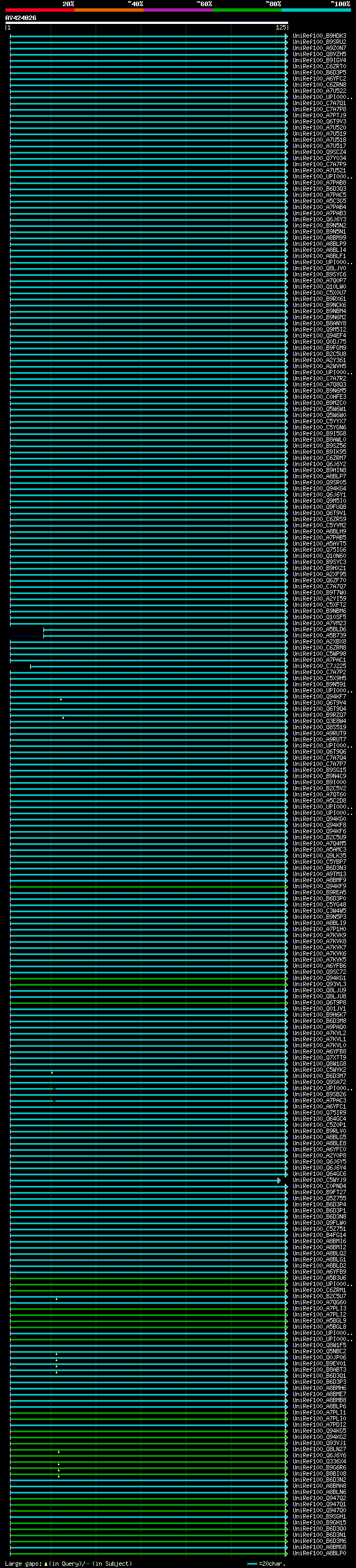Screen dimensions: 356x1568
Task: Open hit UniRef100_C5WP98
Action: tap(319, 654)
